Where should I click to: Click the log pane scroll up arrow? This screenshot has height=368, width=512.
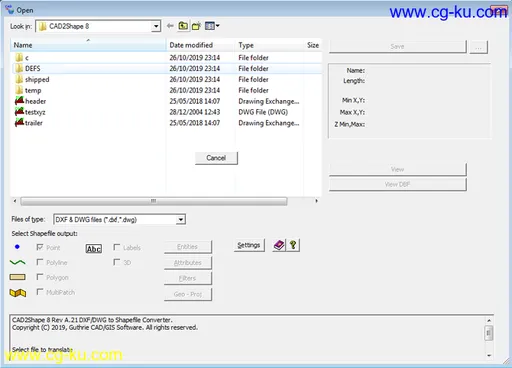pyautogui.click(x=489, y=320)
